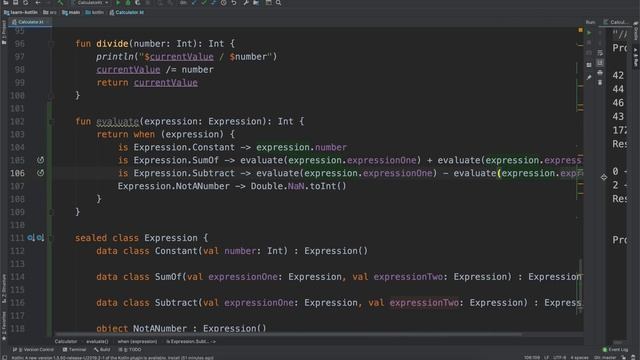Select the main folder breadcrumb
Image resolution: width=640 pixels, height=360 pixels.
tap(71, 12)
